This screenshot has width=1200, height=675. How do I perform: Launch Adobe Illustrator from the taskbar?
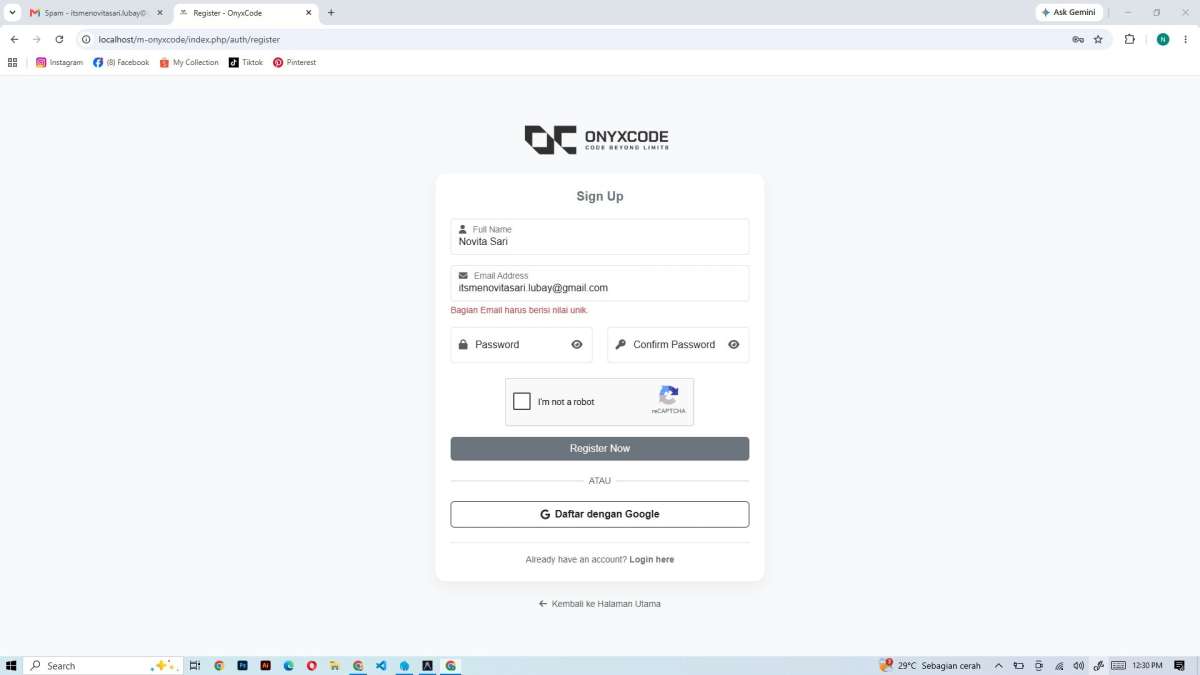[x=265, y=666]
